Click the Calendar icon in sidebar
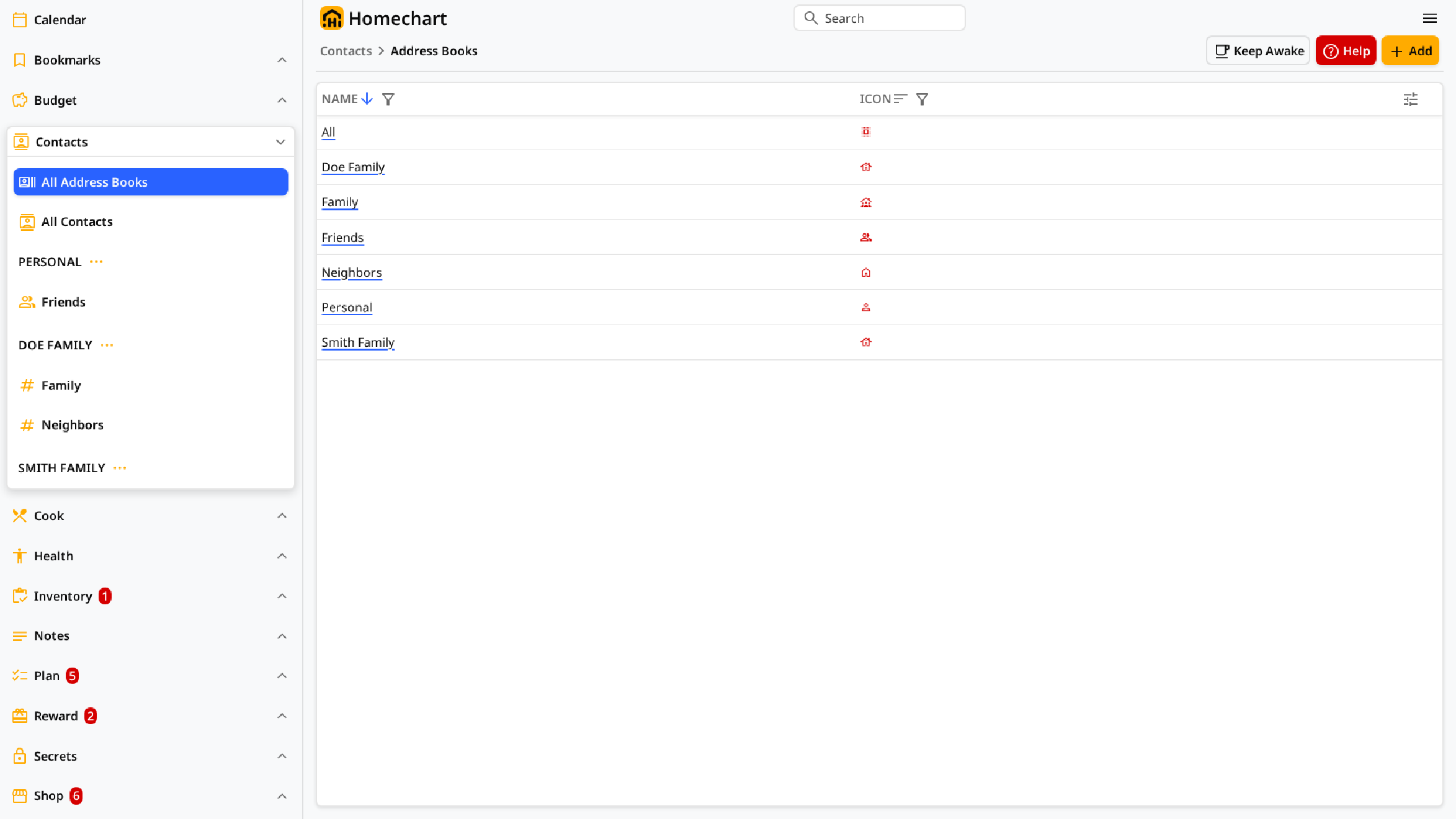Image resolution: width=1456 pixels, height=819 pixels. tap(20, 20)
